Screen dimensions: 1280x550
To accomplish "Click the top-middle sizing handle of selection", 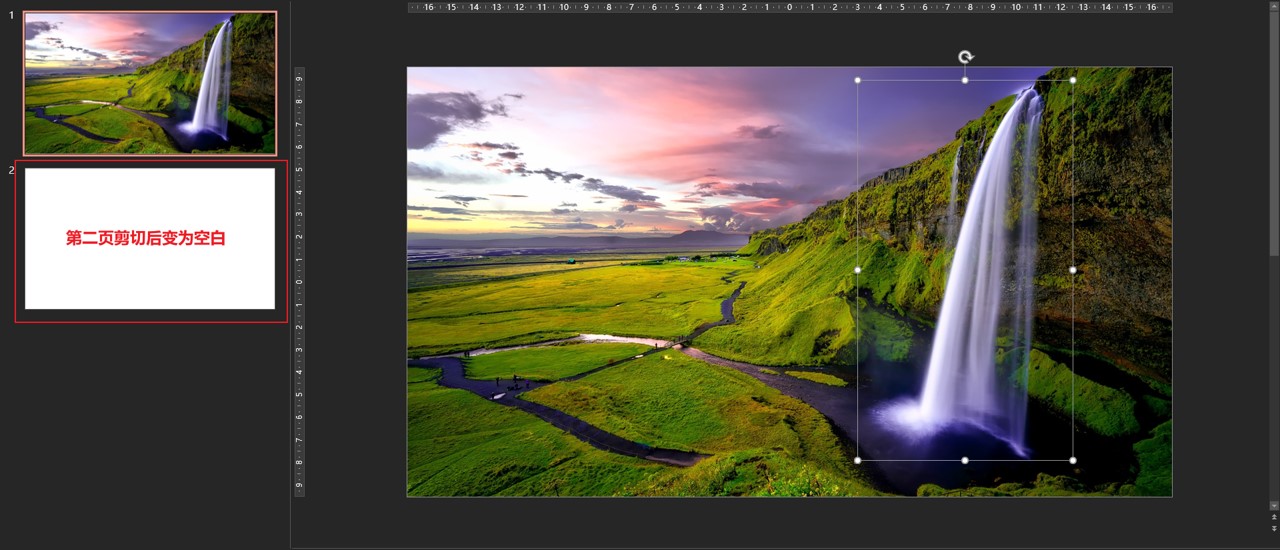I will pyautogui.click(x=965, y=80).
